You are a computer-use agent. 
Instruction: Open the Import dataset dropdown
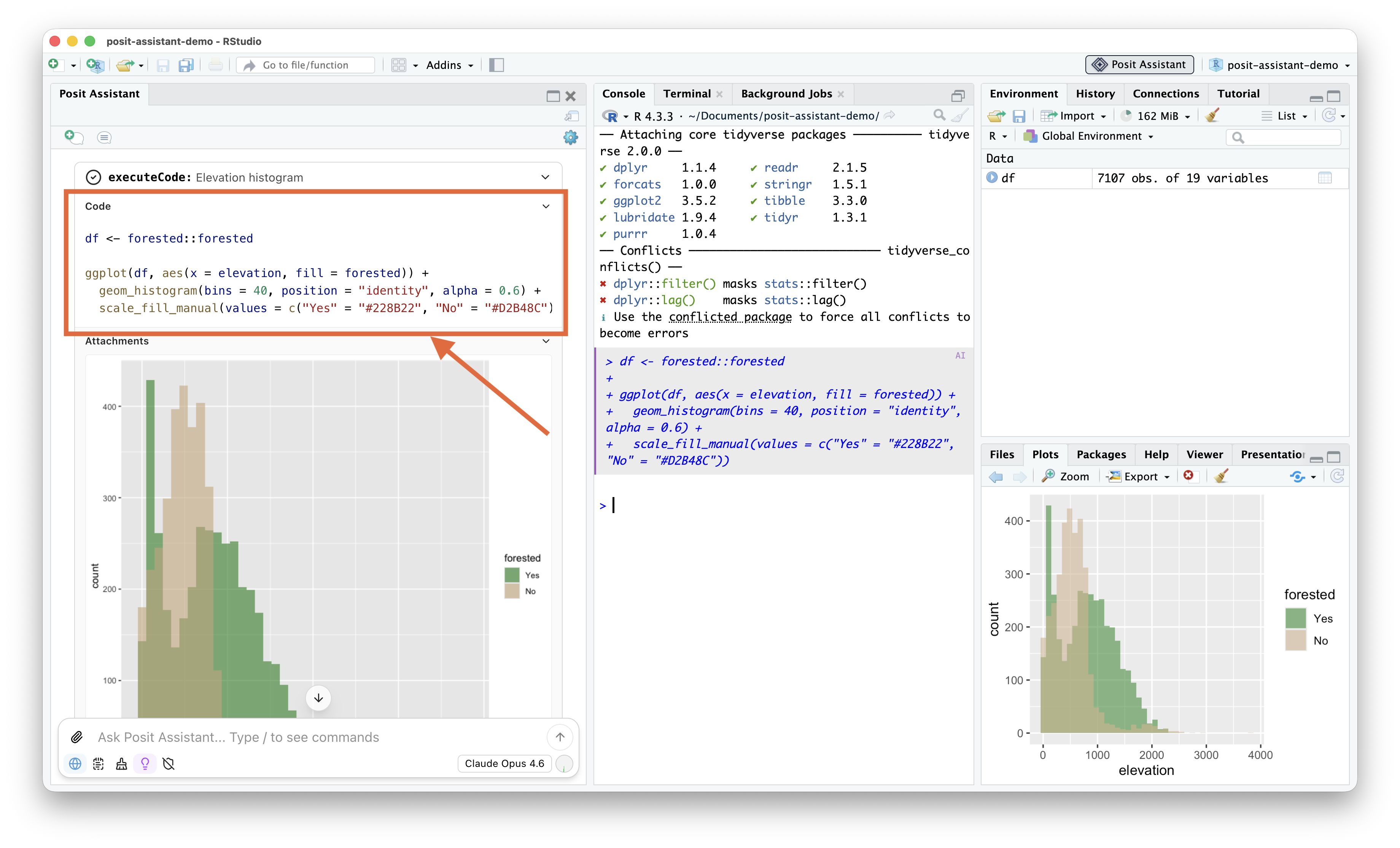point(1073,116)
